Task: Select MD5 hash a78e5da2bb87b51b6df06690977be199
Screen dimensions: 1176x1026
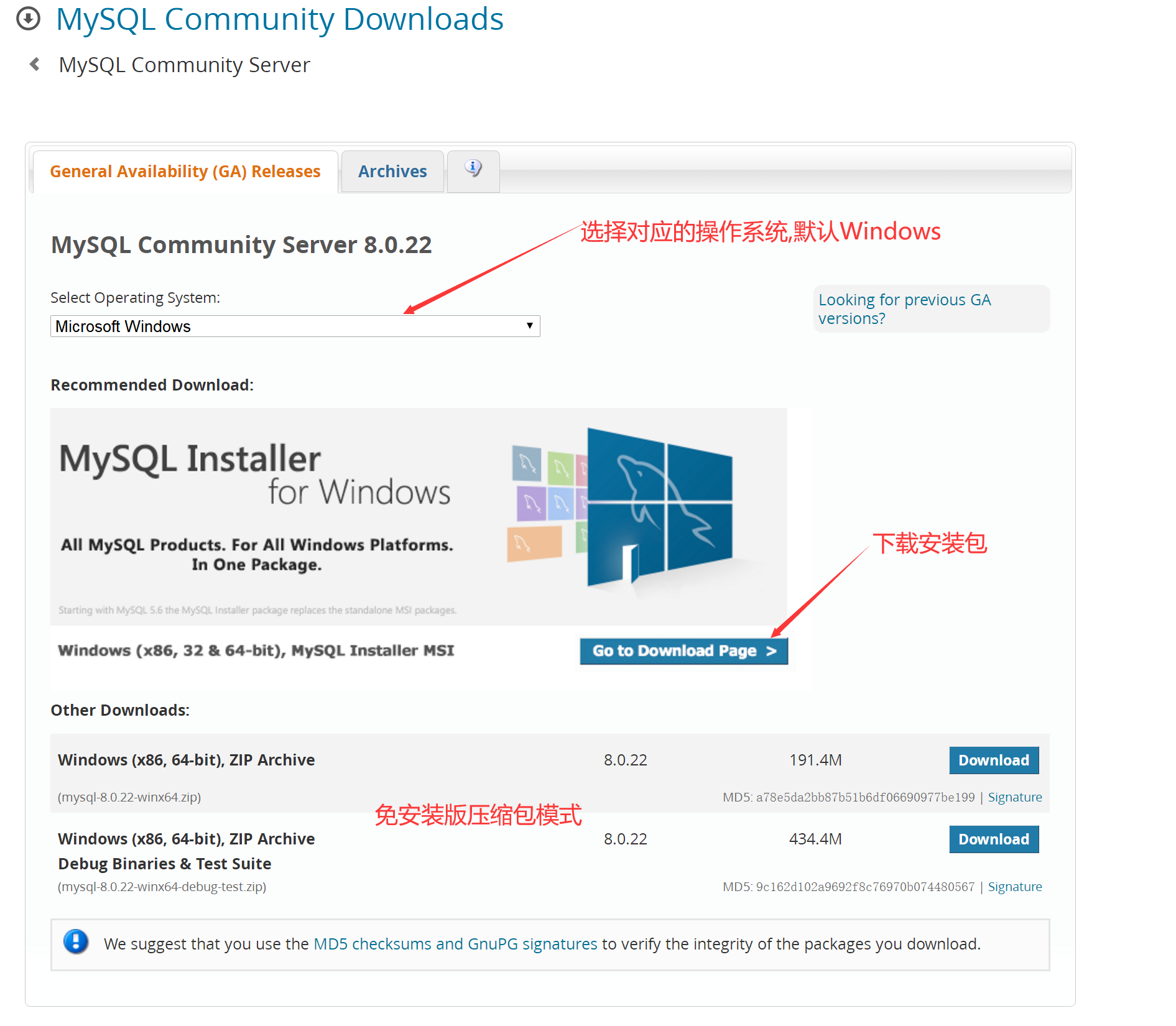Action: [x=865, y=797]
